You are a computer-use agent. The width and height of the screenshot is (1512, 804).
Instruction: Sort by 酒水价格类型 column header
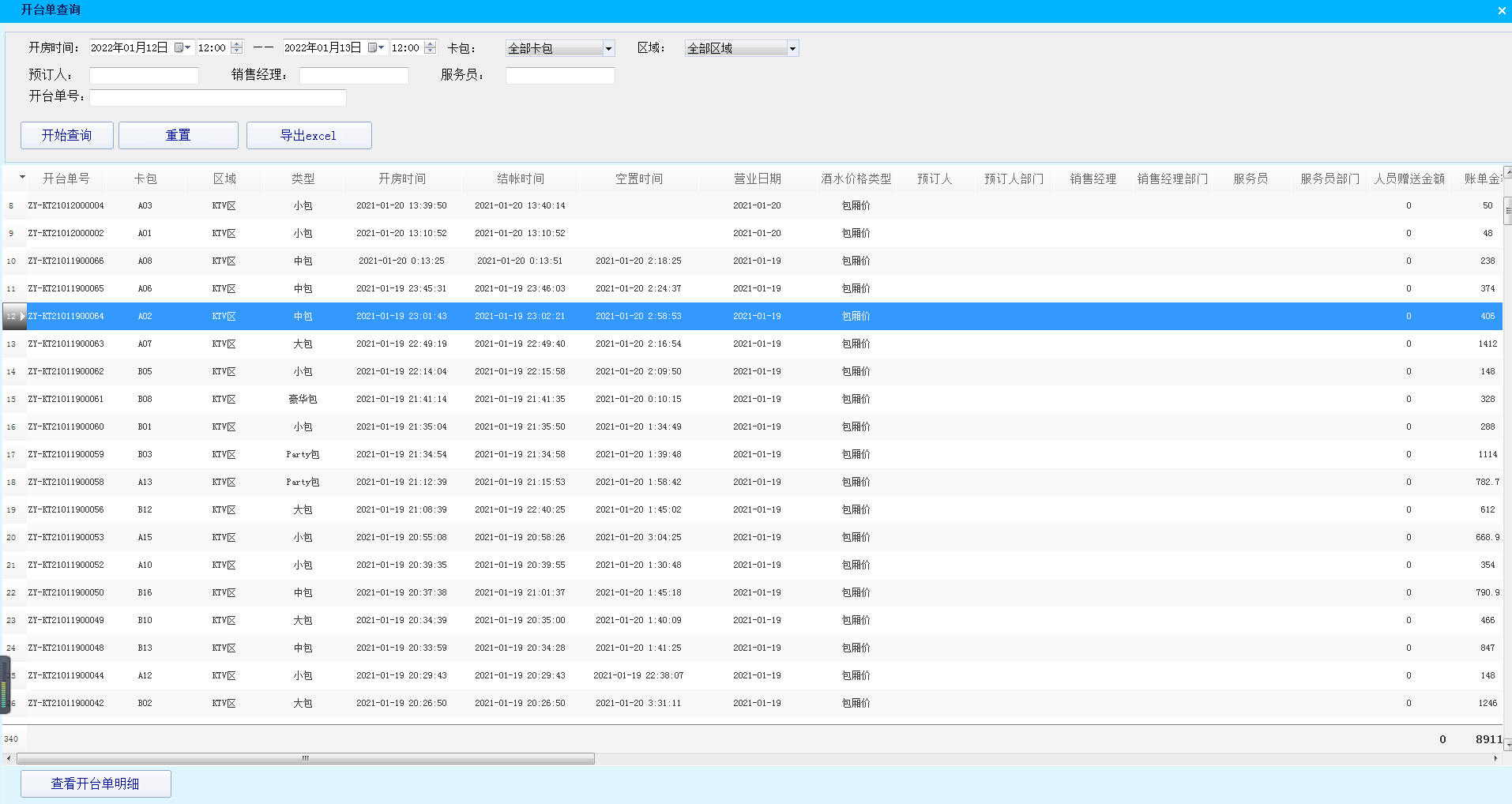click(x=856, y=179)
